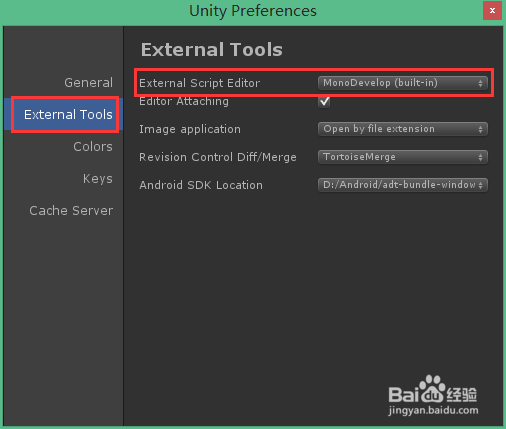Viewport: 506px width, 429px height.
Task: Click the Android SDK Location label
Action: 201,185
